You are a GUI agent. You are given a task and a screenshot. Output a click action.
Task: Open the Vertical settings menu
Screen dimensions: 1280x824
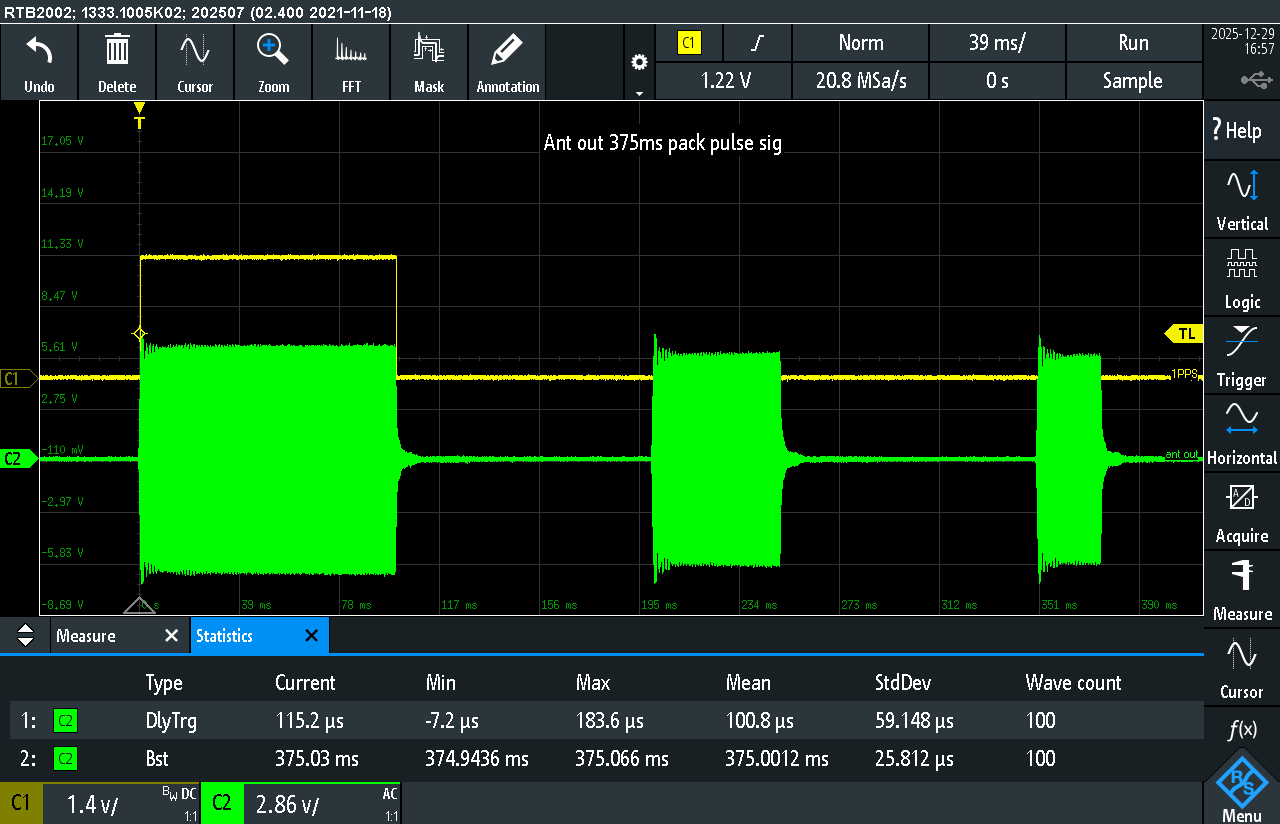[1242, 199]
